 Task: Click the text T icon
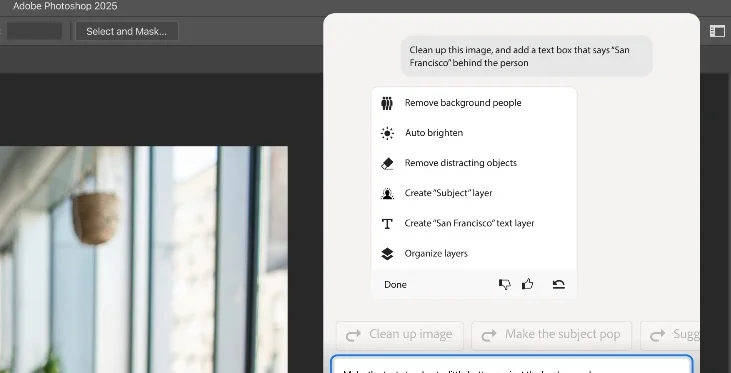point(387,224)
